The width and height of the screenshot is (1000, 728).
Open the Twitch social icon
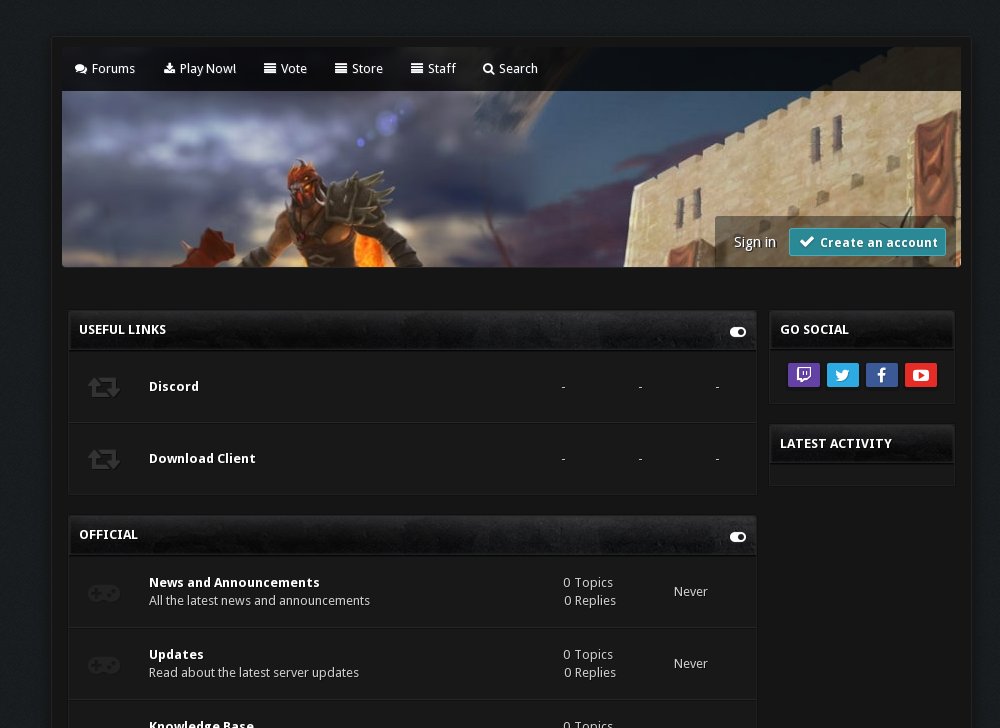pyautogui.click(x=803, y=375)
